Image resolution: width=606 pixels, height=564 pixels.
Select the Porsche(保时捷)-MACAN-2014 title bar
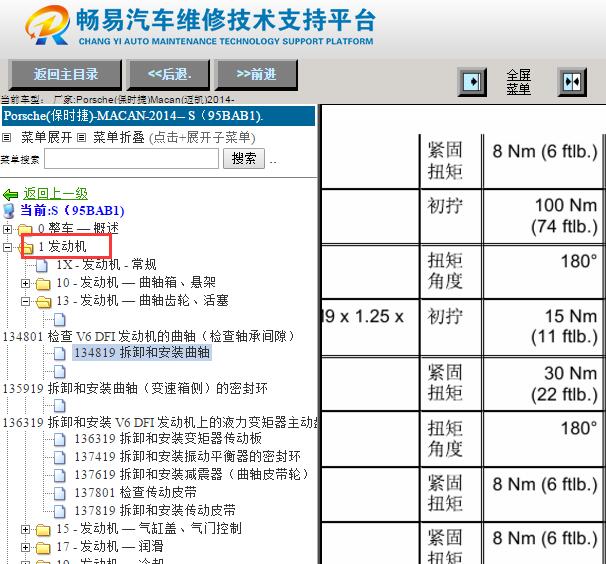click(158, 116)
